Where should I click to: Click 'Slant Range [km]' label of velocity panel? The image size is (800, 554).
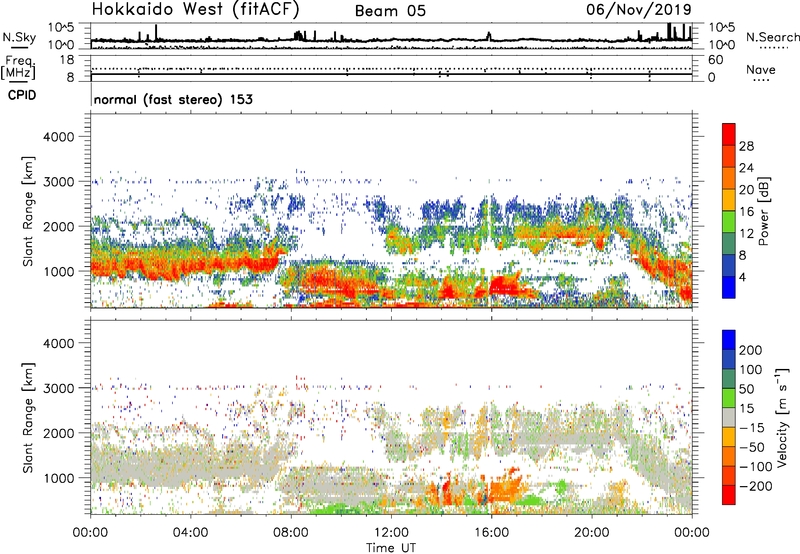pos(28,418)
